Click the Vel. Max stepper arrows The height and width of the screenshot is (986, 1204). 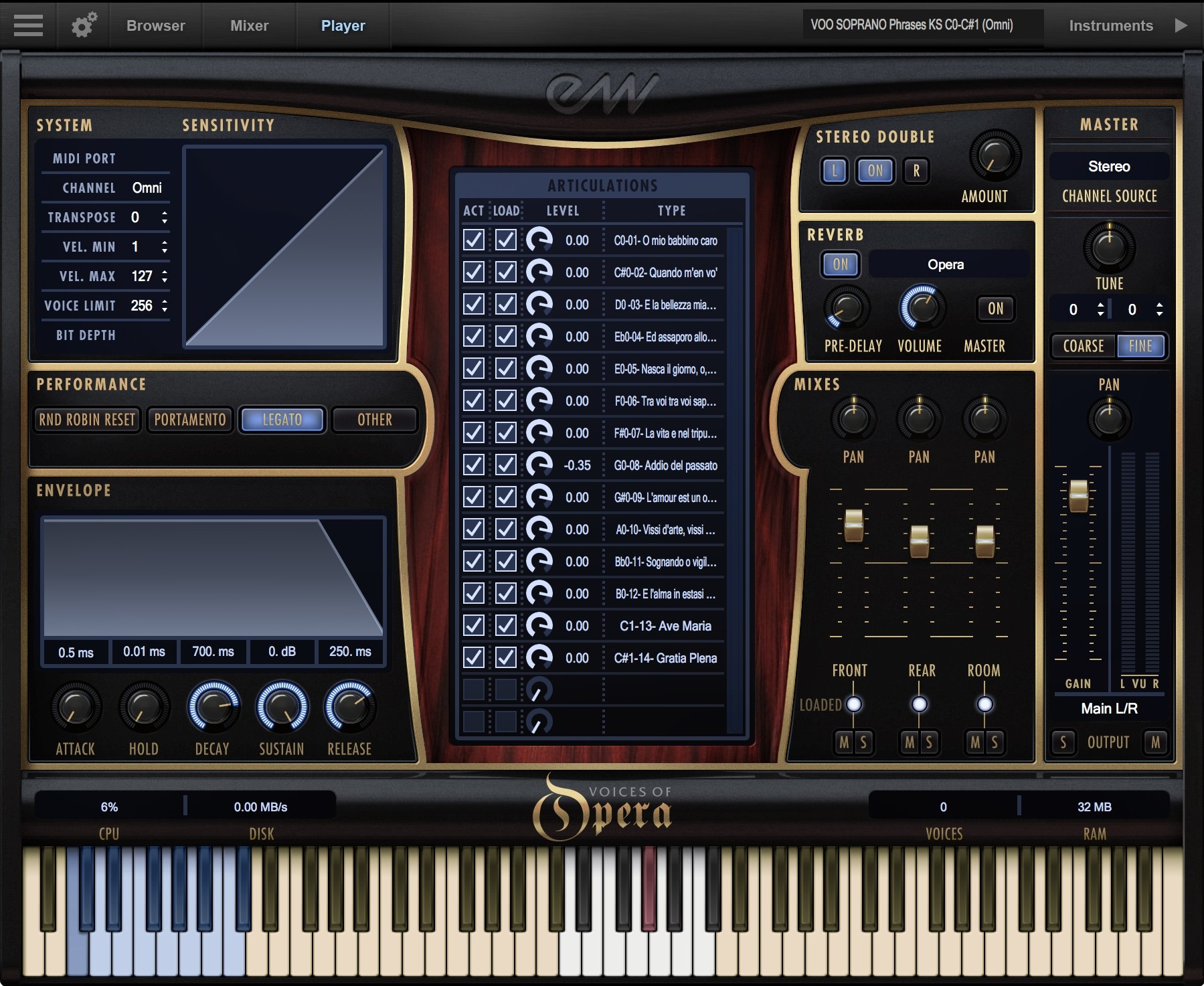[165, 276]
